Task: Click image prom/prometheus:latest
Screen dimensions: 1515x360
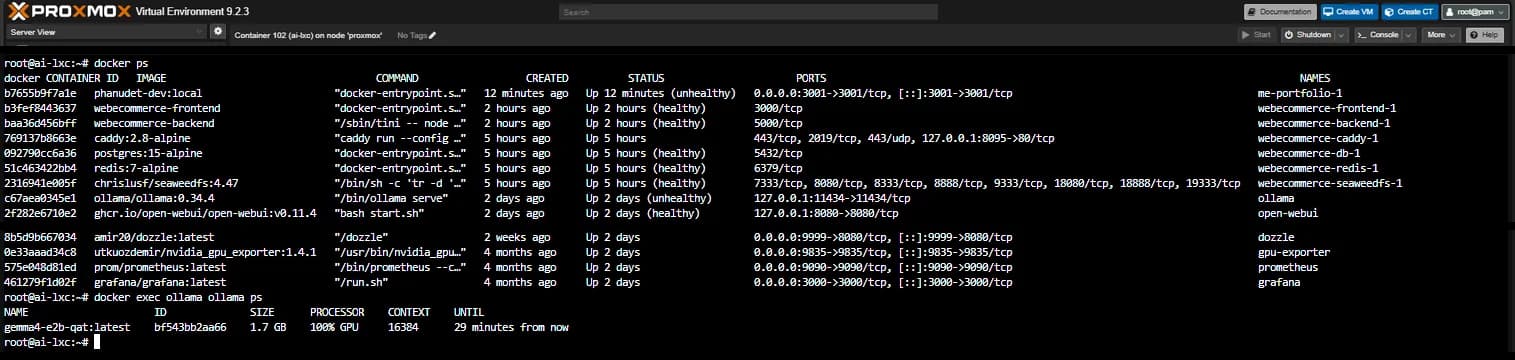Action: (x=160, y=267)
